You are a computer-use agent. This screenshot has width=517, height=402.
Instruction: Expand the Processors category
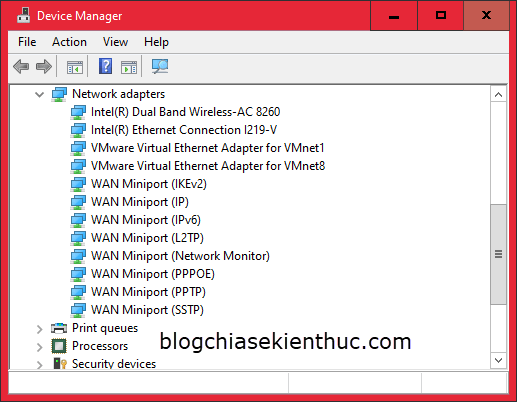(39, 347)
